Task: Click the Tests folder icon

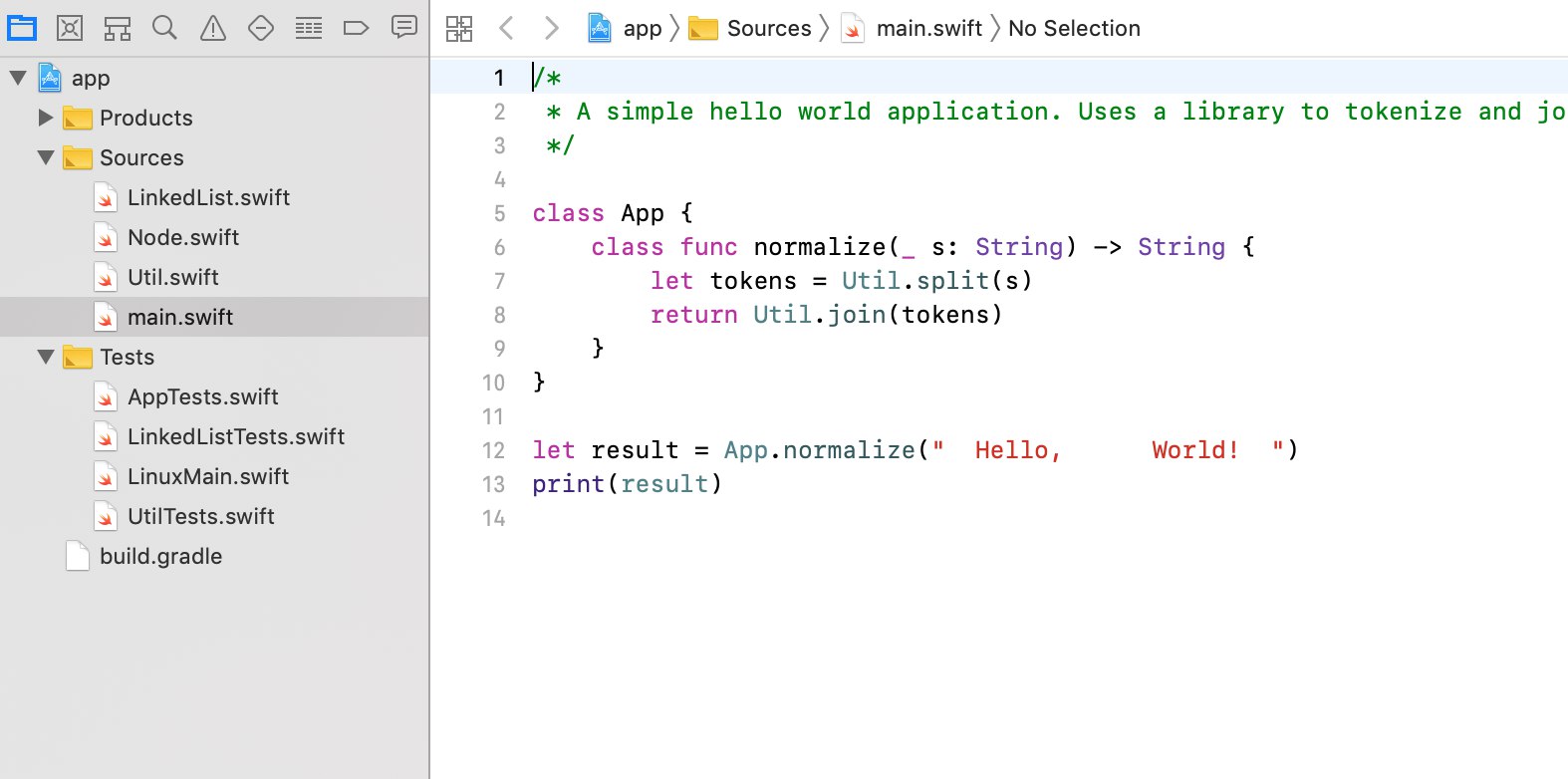Action: point(78,358)
